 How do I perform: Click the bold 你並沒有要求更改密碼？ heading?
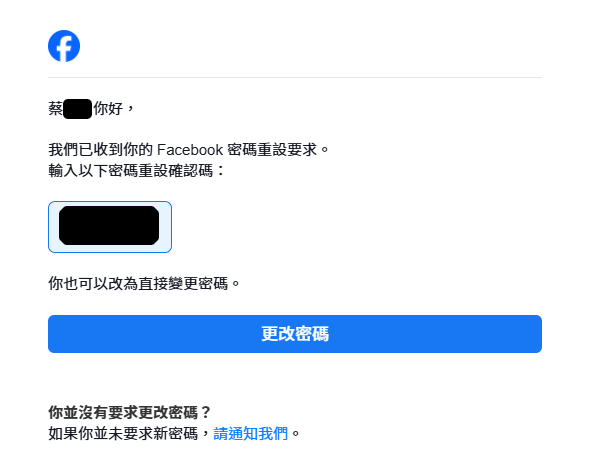coord(130,412)
